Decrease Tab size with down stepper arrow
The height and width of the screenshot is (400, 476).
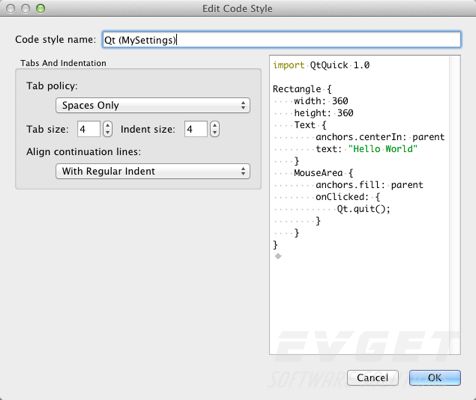pos(107,133)
